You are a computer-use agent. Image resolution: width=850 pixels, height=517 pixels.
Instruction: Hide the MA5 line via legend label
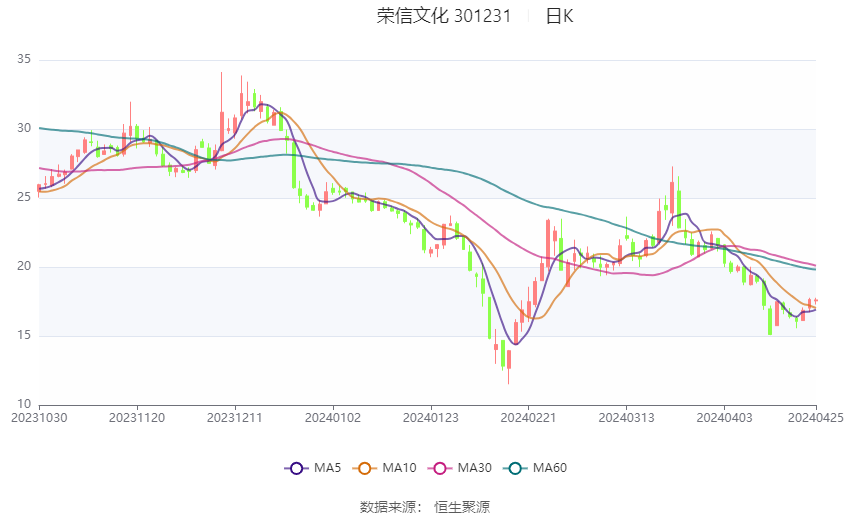[327, 468]
